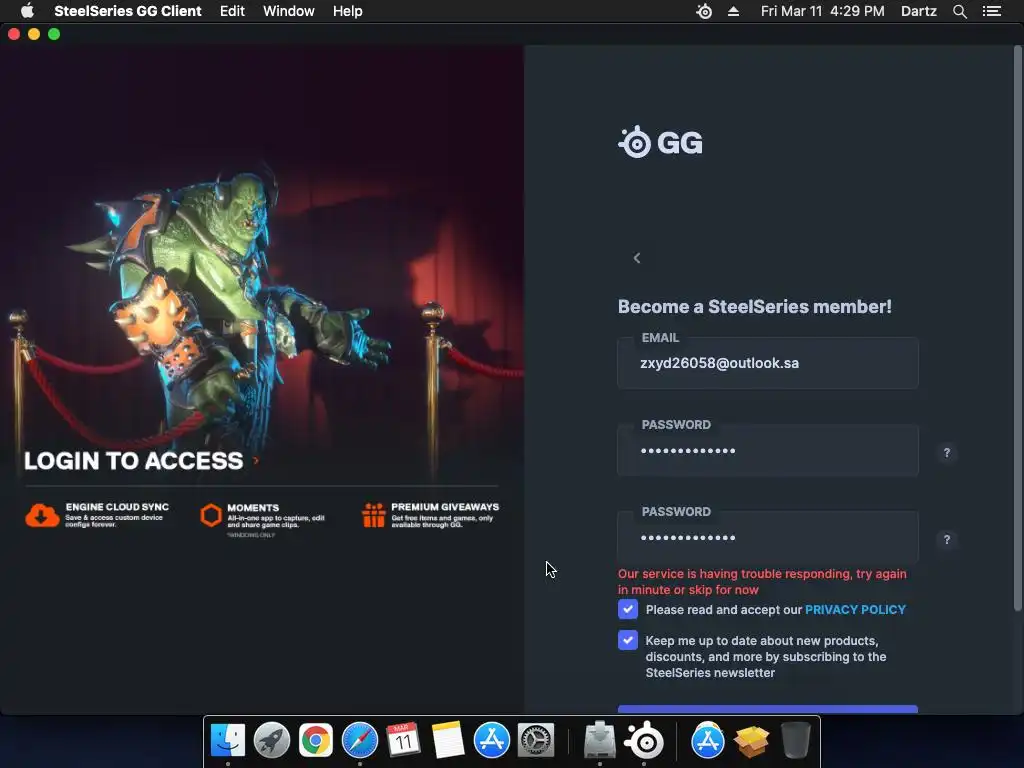Image resolution: width=1024 pixels, height=768 pixels.
Task: Open Calendar from the Dock
Action: [403, 741]
